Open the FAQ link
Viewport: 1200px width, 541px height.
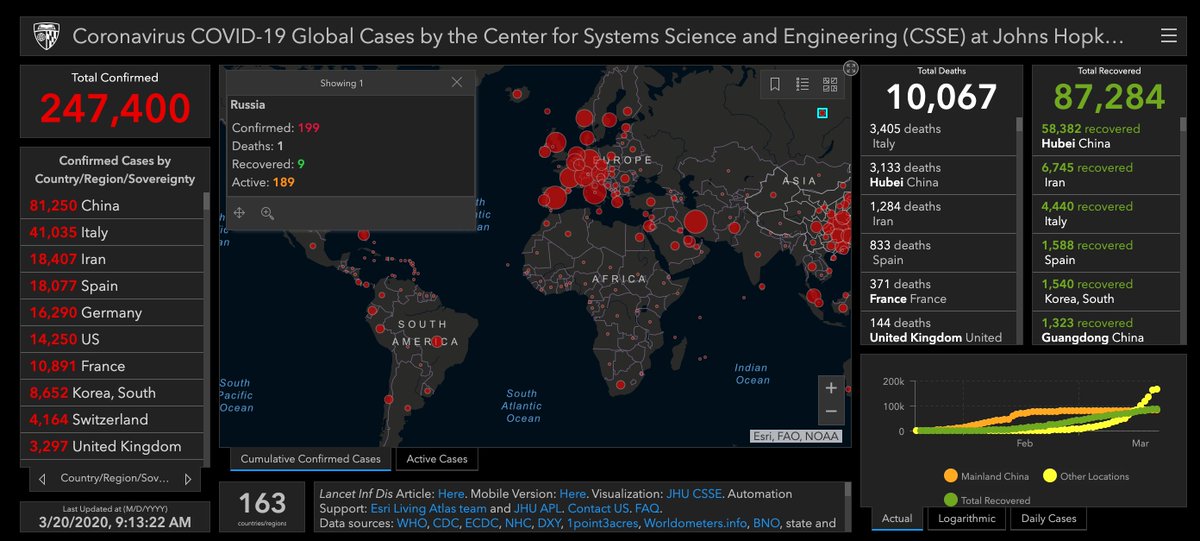pos(646,508)
